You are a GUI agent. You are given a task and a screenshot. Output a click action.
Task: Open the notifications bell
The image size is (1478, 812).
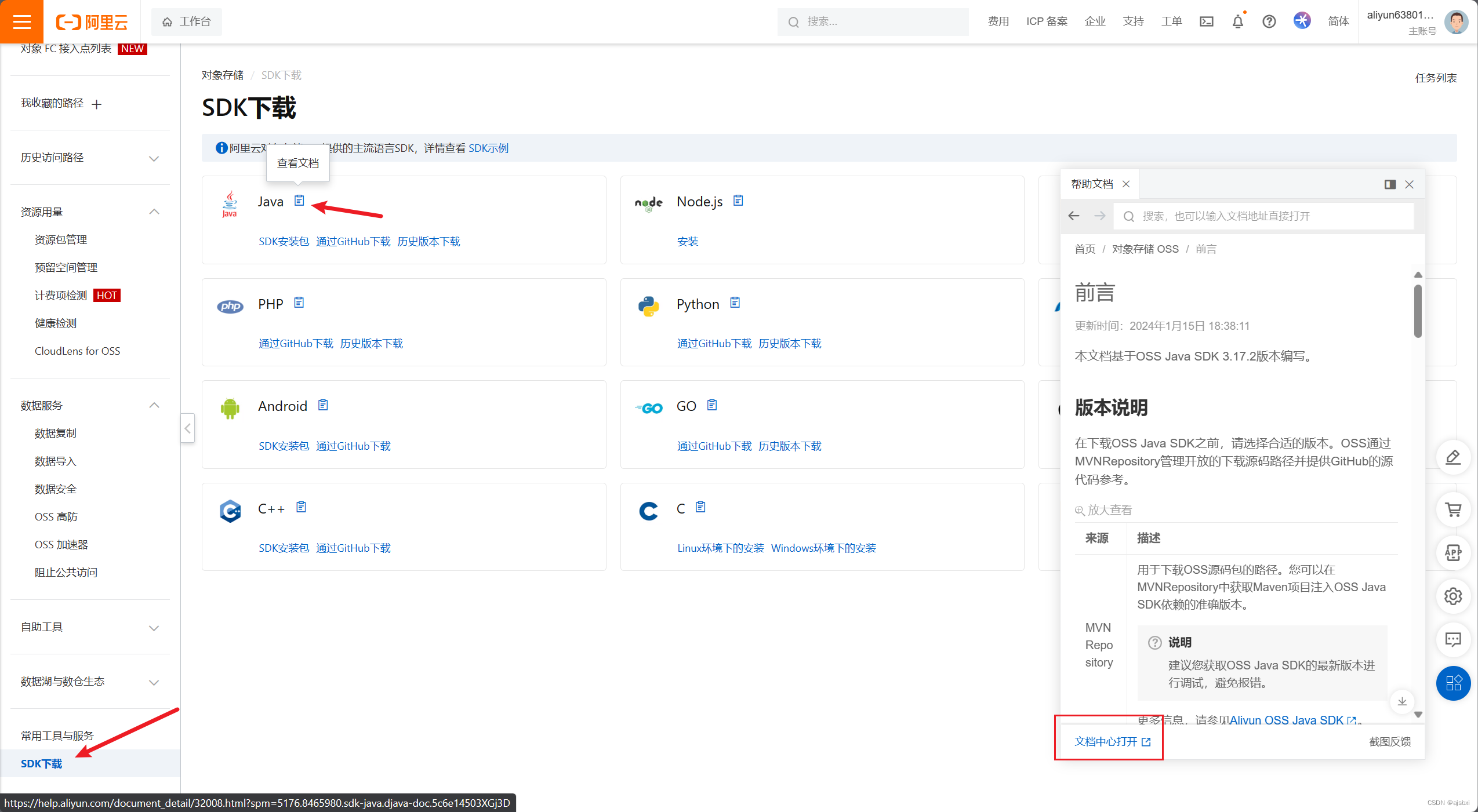(1238, 21)
